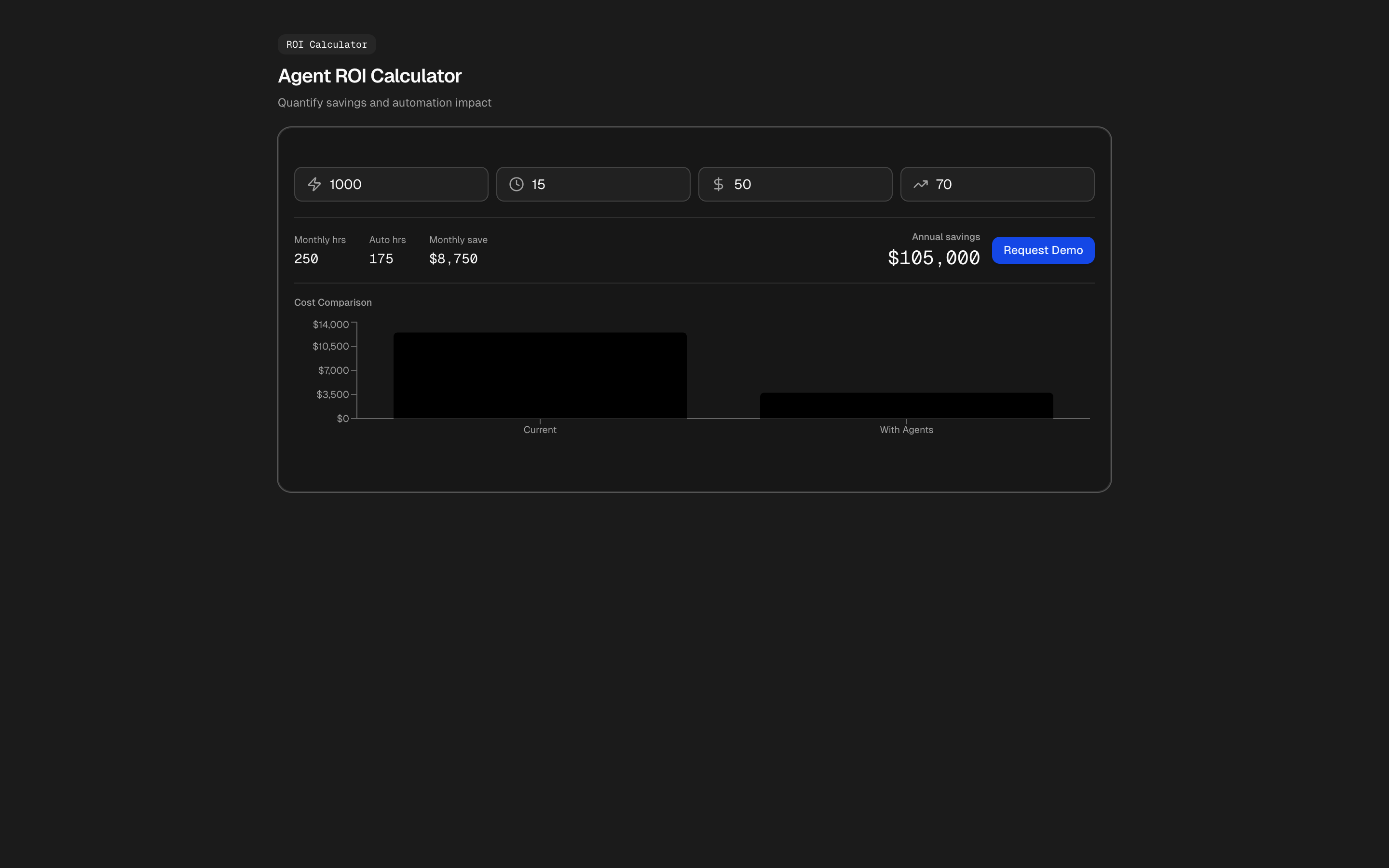The image size is (1389, 868).
Task: Click the Agent ROI Calculator heading
Action: [369, 76]
